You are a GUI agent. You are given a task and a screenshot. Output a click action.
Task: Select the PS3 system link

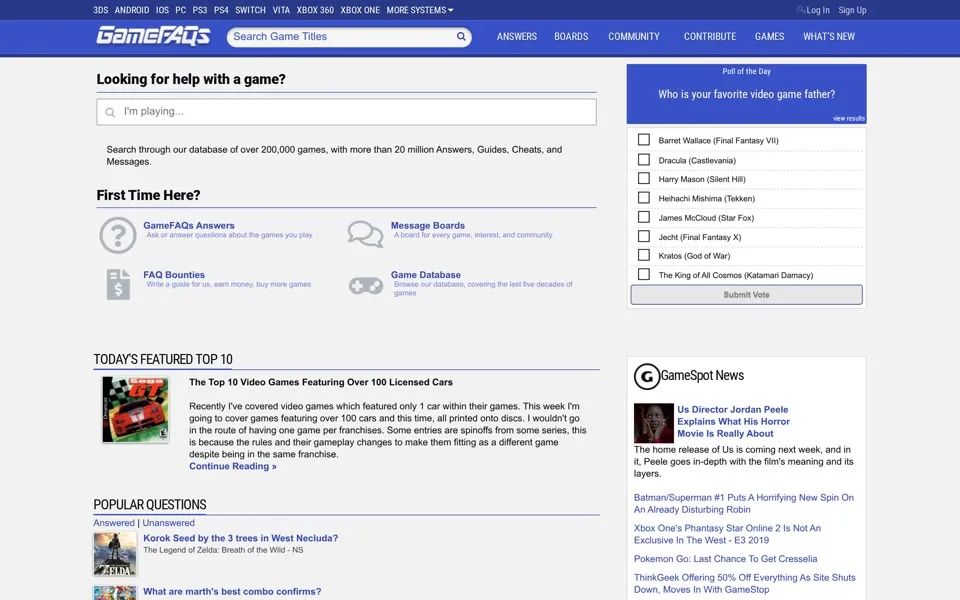[x=200, y=10]
